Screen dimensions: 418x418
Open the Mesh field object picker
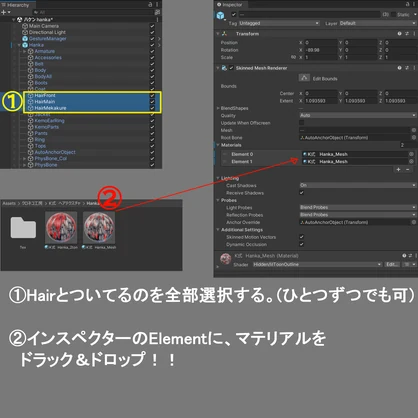tap(414, 130)
